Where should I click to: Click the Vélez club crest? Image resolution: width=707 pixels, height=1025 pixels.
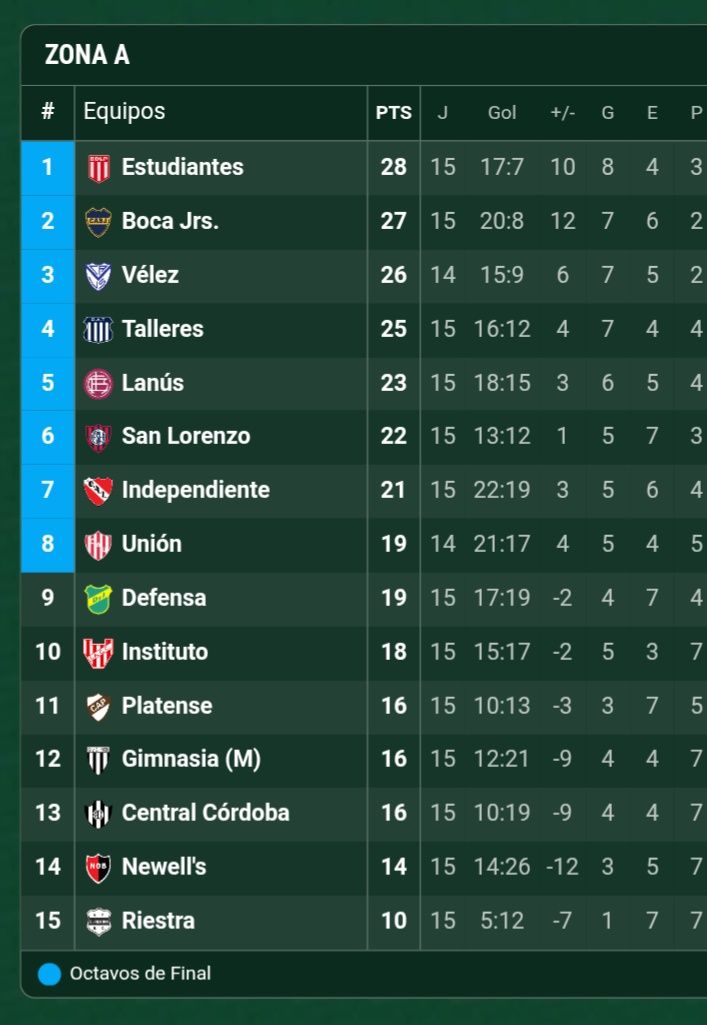[x=97, y=276]
